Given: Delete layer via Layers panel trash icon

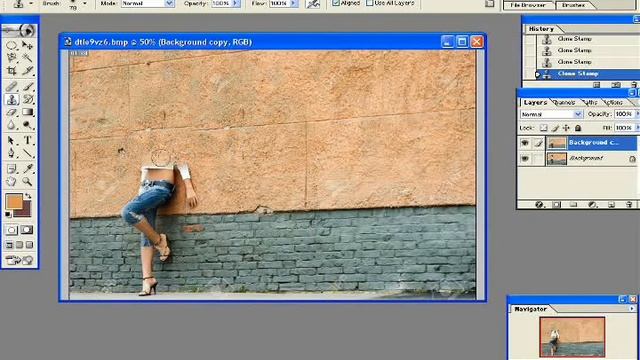Looking at the screenshot, I should (x=629, y=204).
